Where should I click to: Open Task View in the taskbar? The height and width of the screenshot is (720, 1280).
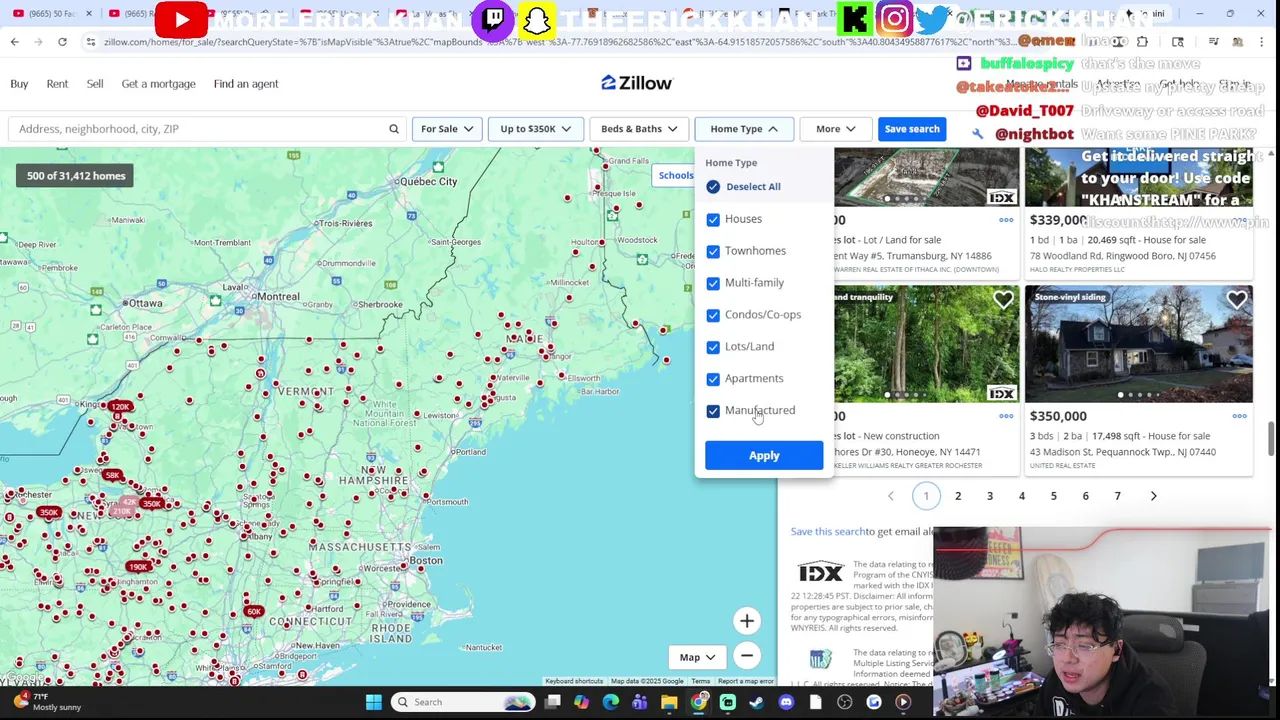point(552,702)
